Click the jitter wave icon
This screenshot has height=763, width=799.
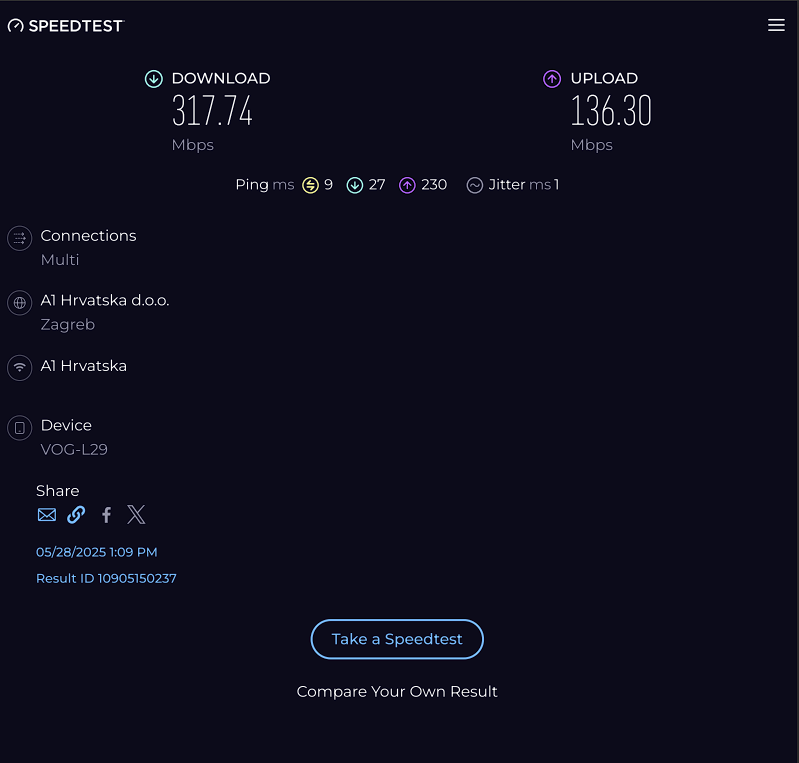pos(475,185)
